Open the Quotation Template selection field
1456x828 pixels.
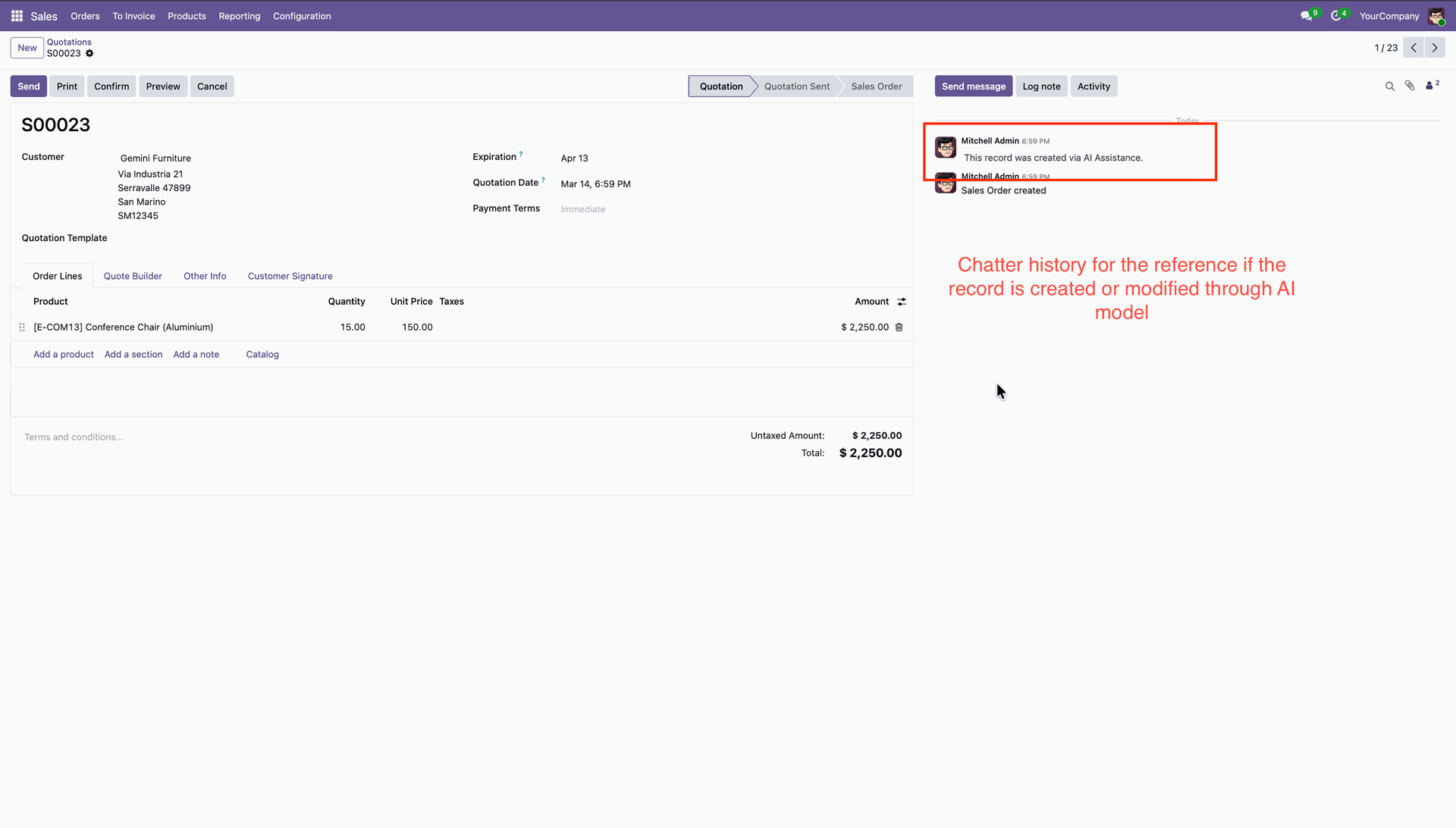pyautogui.click(x=227, y=238)
